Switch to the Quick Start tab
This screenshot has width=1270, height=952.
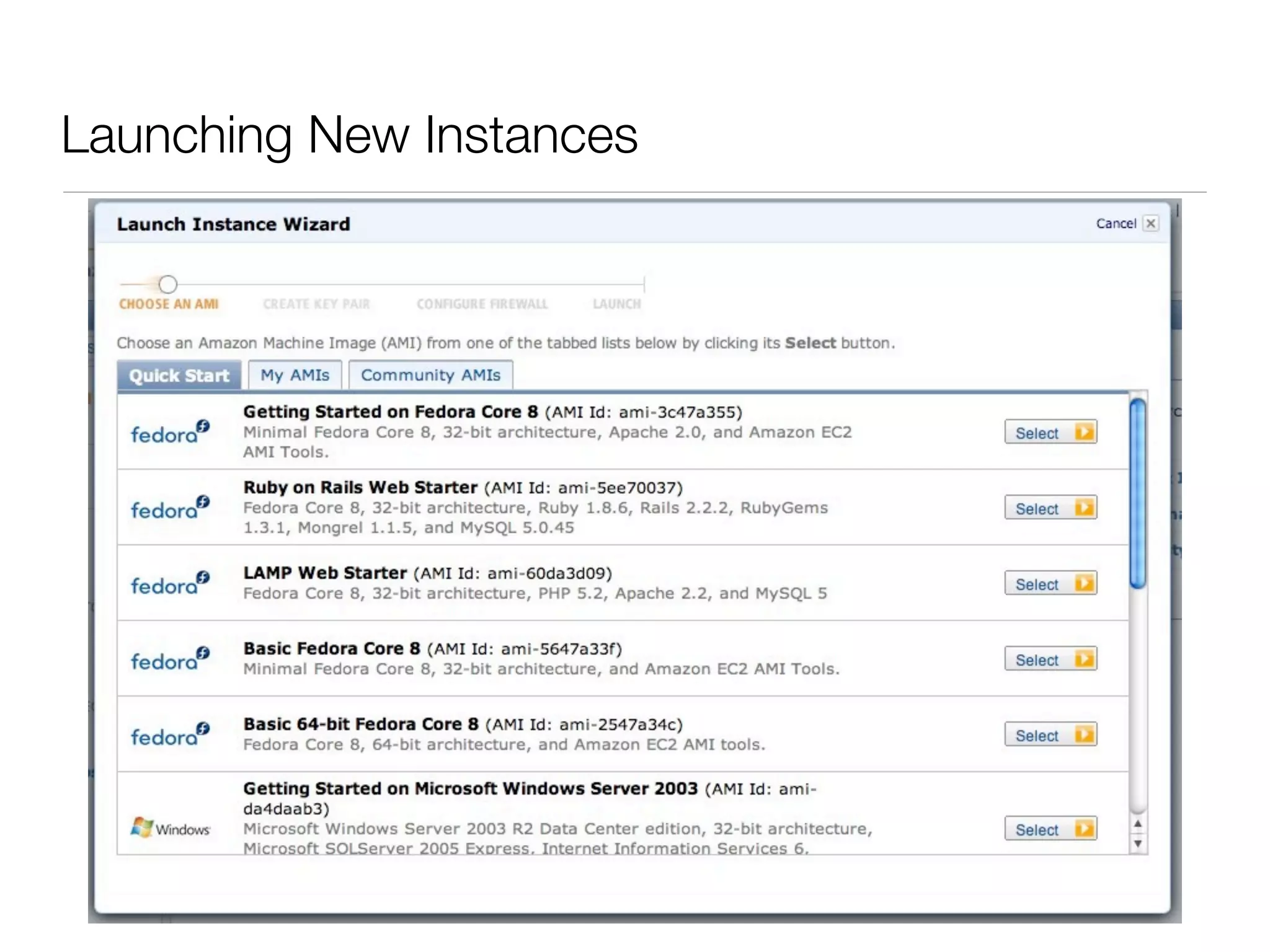click(179, 376)
